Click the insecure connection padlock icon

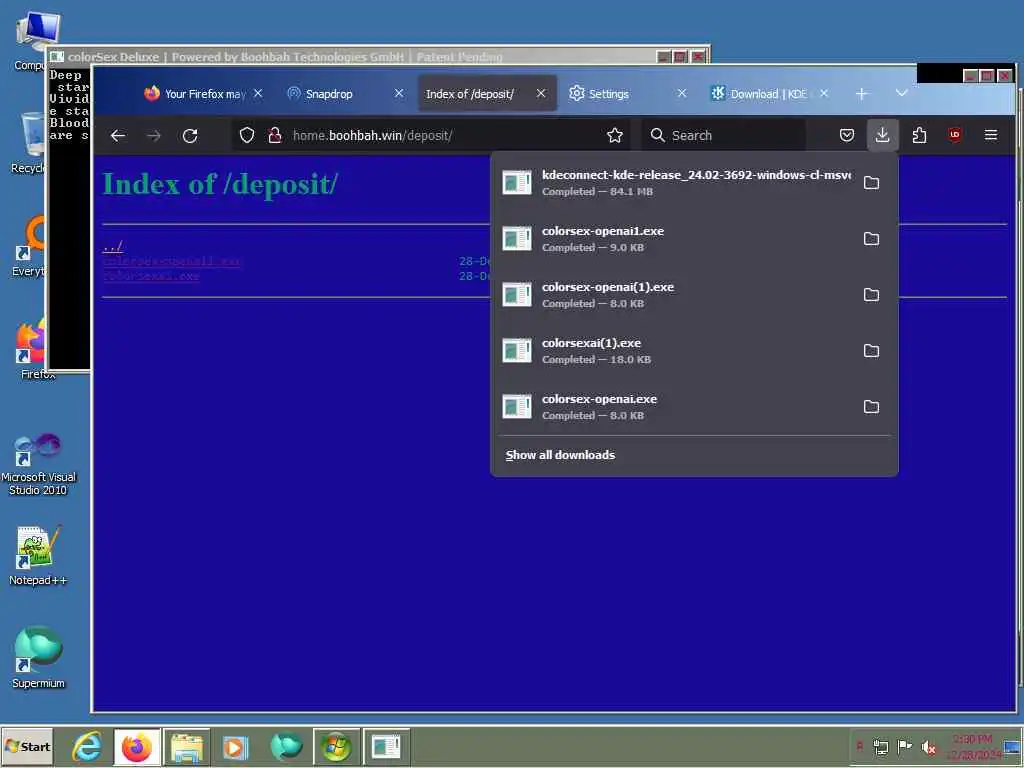(x=275, y=136)
